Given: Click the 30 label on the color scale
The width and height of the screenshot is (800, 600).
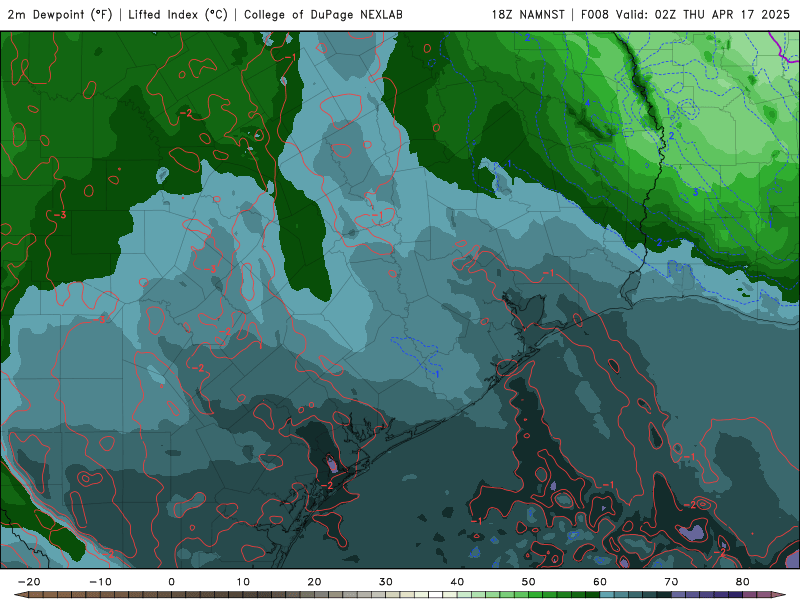Looking at the screenshot, I should point(386,582).
